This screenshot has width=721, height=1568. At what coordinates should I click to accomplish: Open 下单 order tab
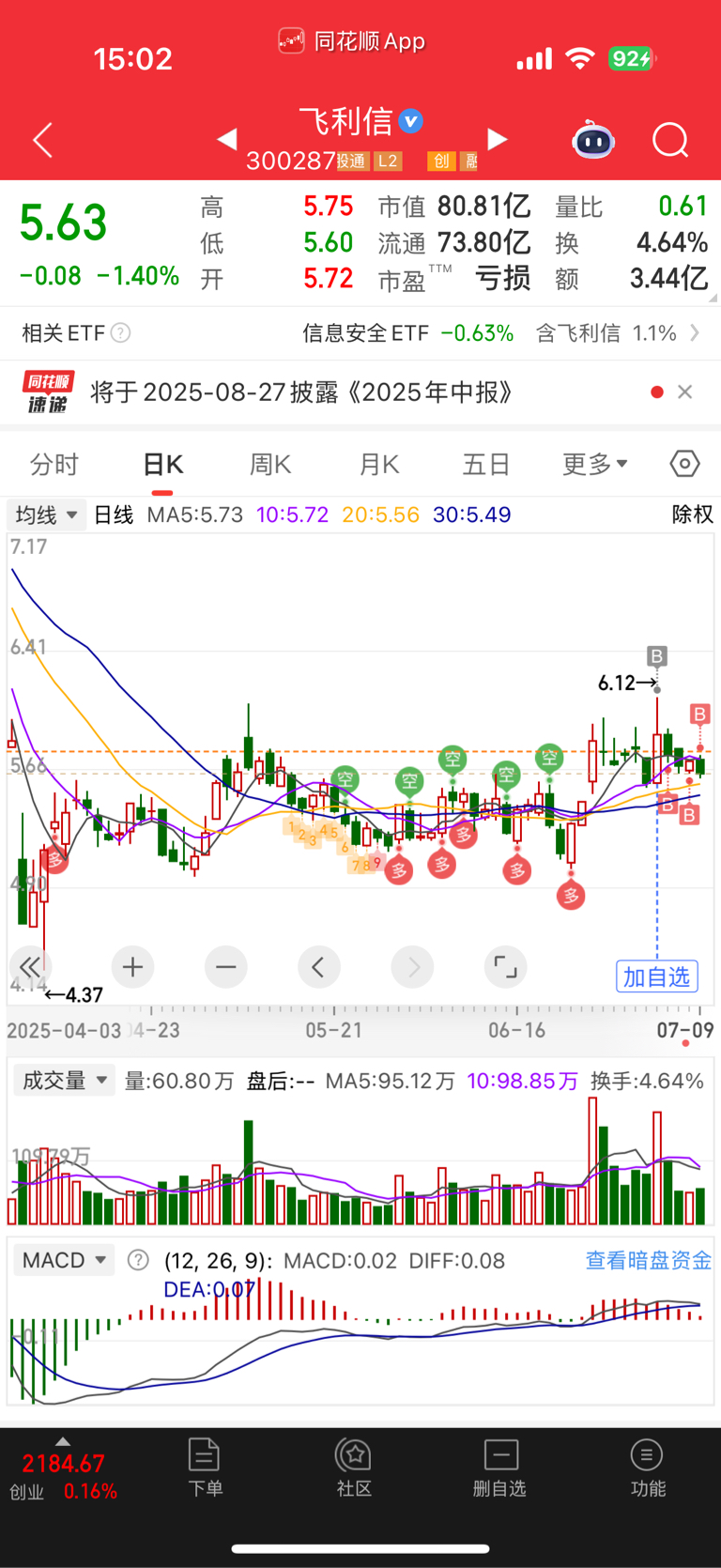coord(205,1468)
